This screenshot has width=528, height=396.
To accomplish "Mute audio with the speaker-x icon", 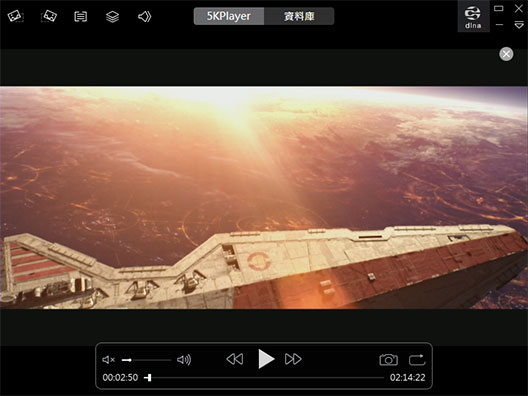I will tap(108, 360).
